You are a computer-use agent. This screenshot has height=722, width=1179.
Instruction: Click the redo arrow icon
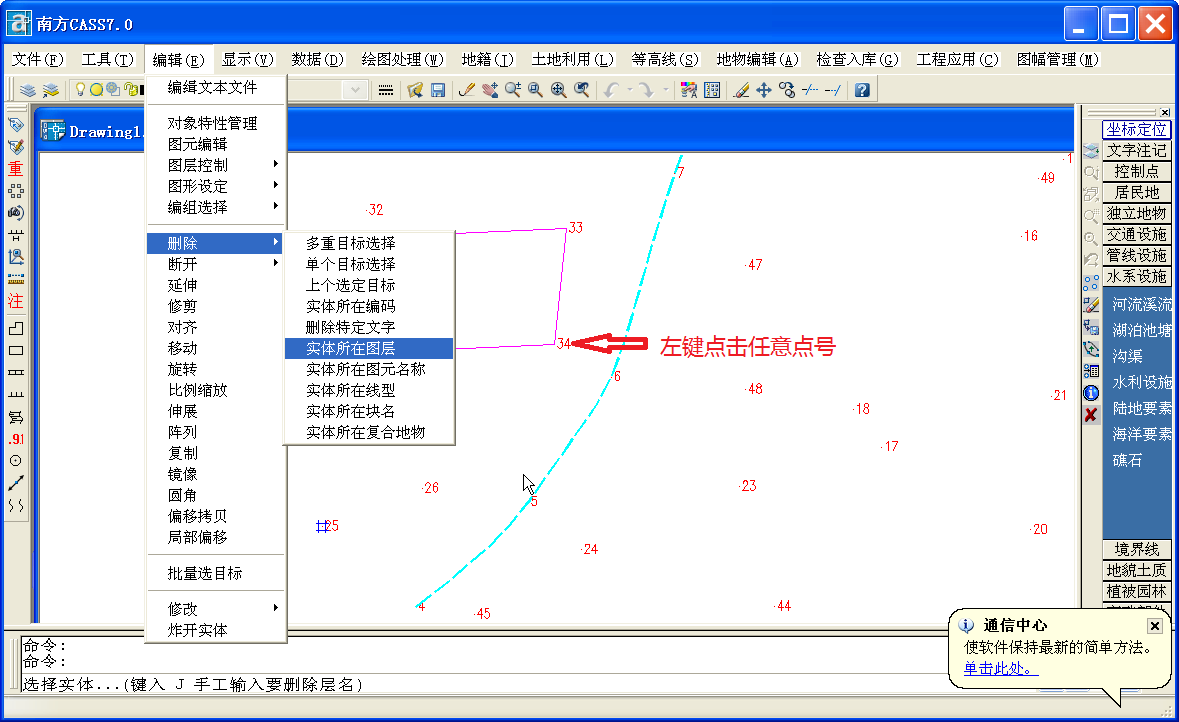pos(645,90)
